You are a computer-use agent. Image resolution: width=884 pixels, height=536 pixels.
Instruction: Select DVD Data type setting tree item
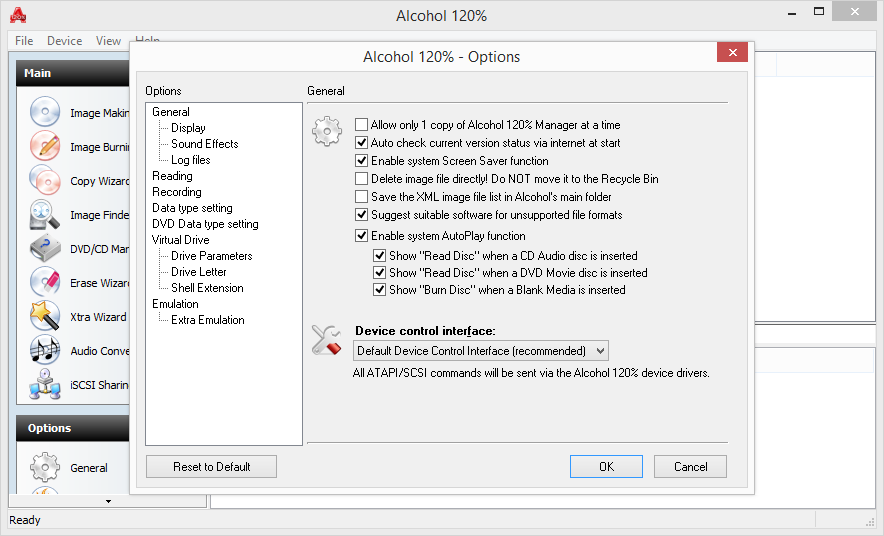[205, 224]
